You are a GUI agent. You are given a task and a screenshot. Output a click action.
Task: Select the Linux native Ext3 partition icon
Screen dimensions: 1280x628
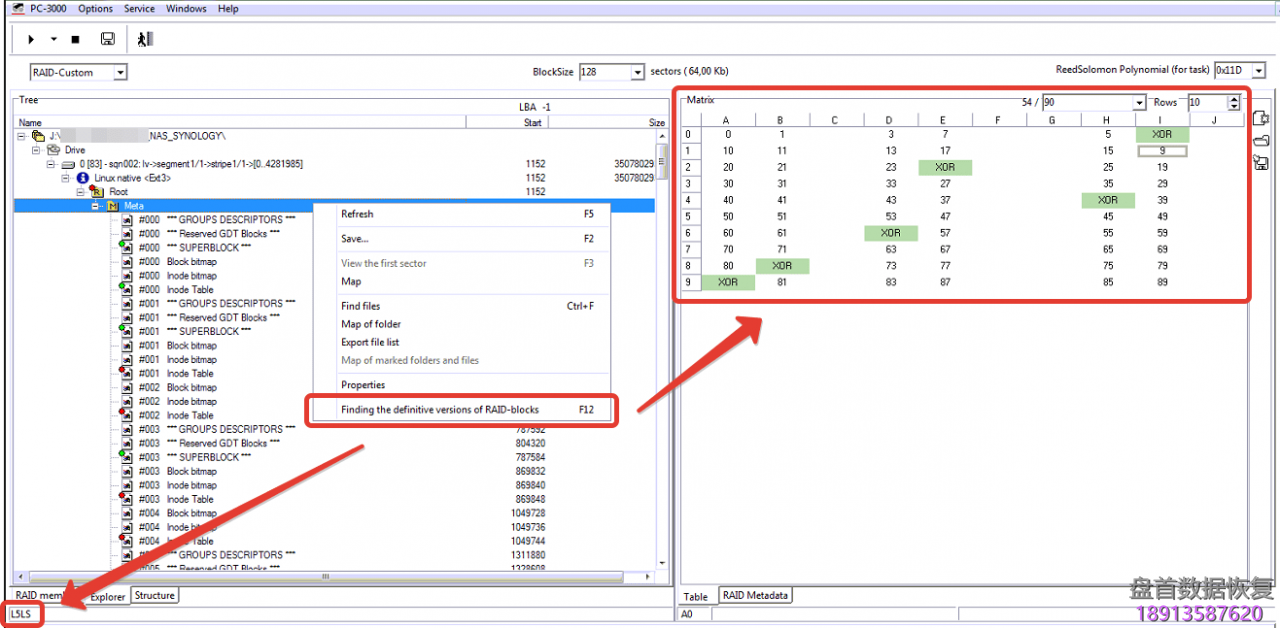(x=83, y=178)
